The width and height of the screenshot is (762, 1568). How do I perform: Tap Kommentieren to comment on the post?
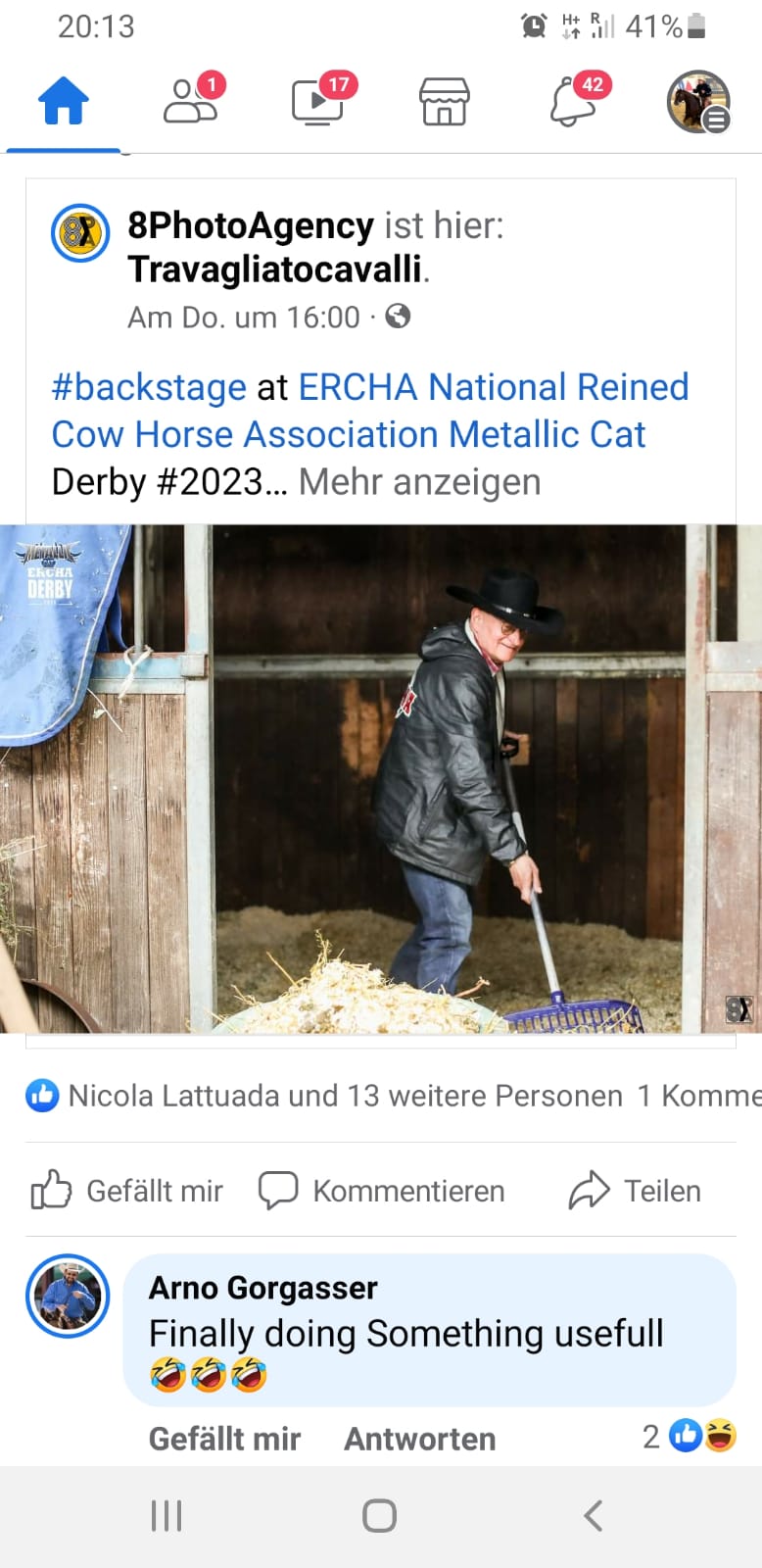381,1191
